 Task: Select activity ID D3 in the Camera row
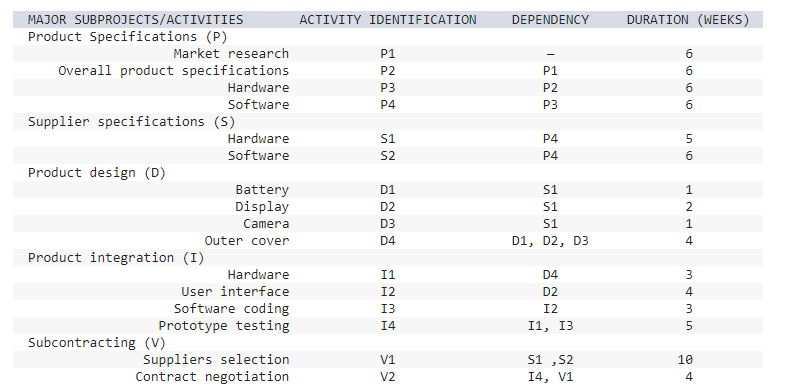coord(387,224)
